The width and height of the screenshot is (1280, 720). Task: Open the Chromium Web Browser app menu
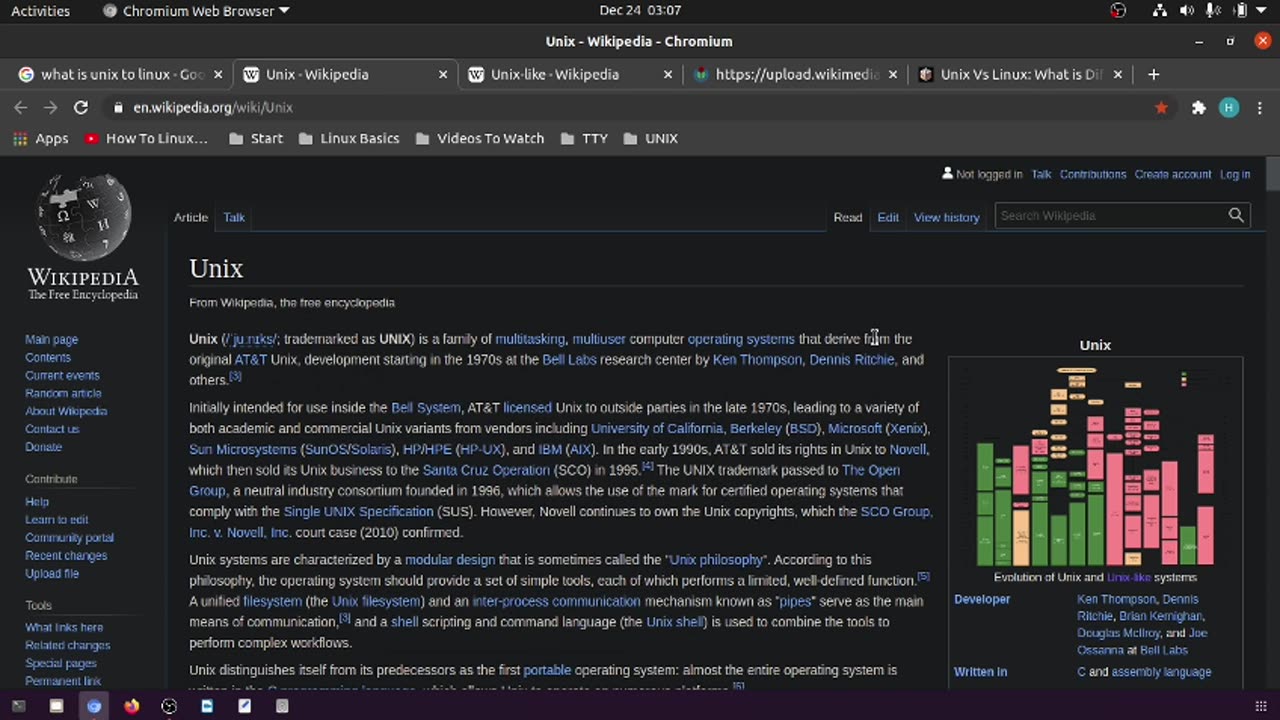pos(196,11)
